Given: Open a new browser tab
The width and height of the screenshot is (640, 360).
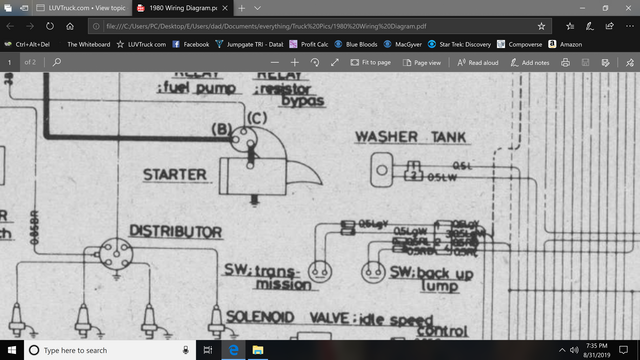Looking at the screenshot, I should pos(242,8).
